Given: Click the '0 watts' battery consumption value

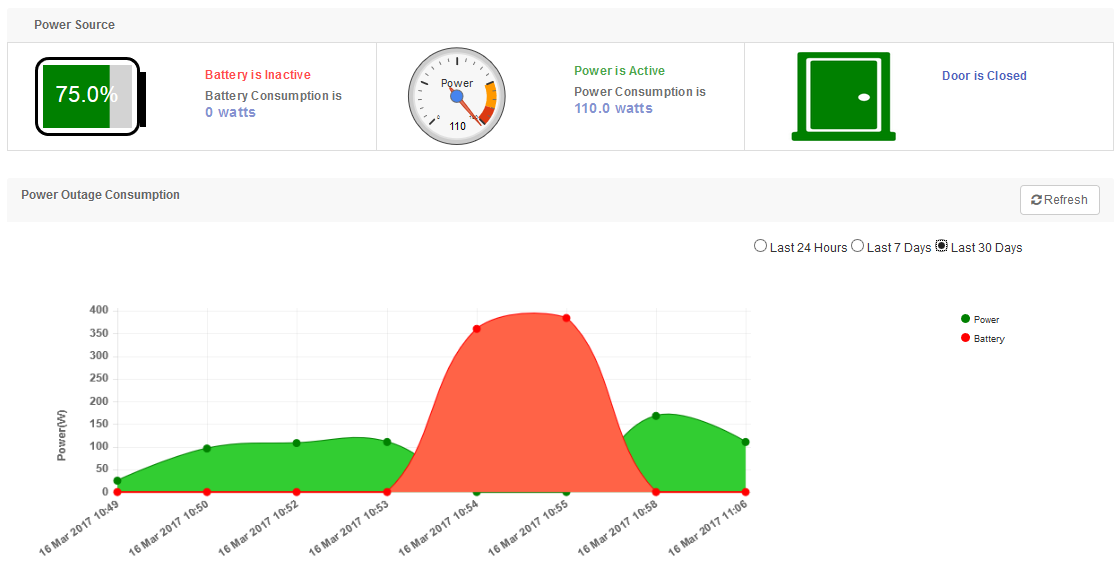Looking at the screenshot, I should [x=230, y=112].
